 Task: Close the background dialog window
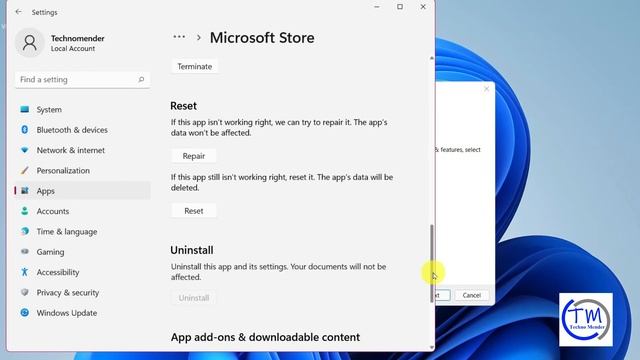(486, 89)
